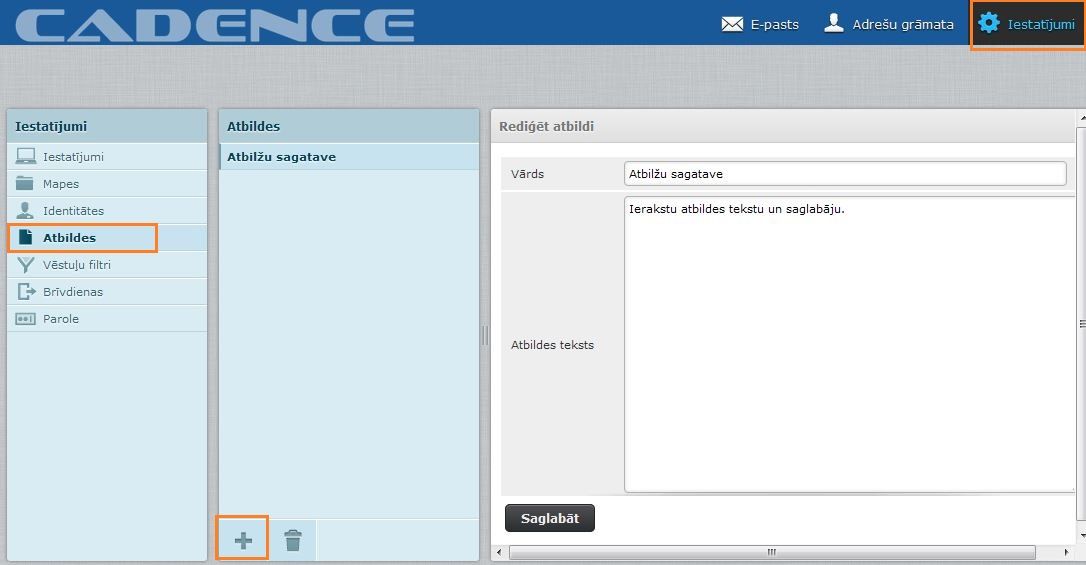
Task: Go to Identitātes section
Action: pyautogui.click(x=72, y=211)
